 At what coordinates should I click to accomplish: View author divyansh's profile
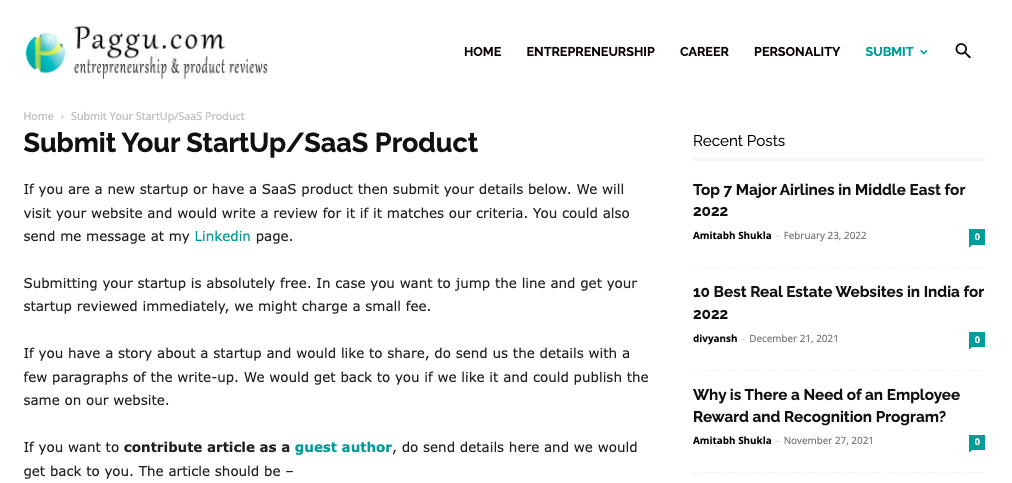click(714, 339)
